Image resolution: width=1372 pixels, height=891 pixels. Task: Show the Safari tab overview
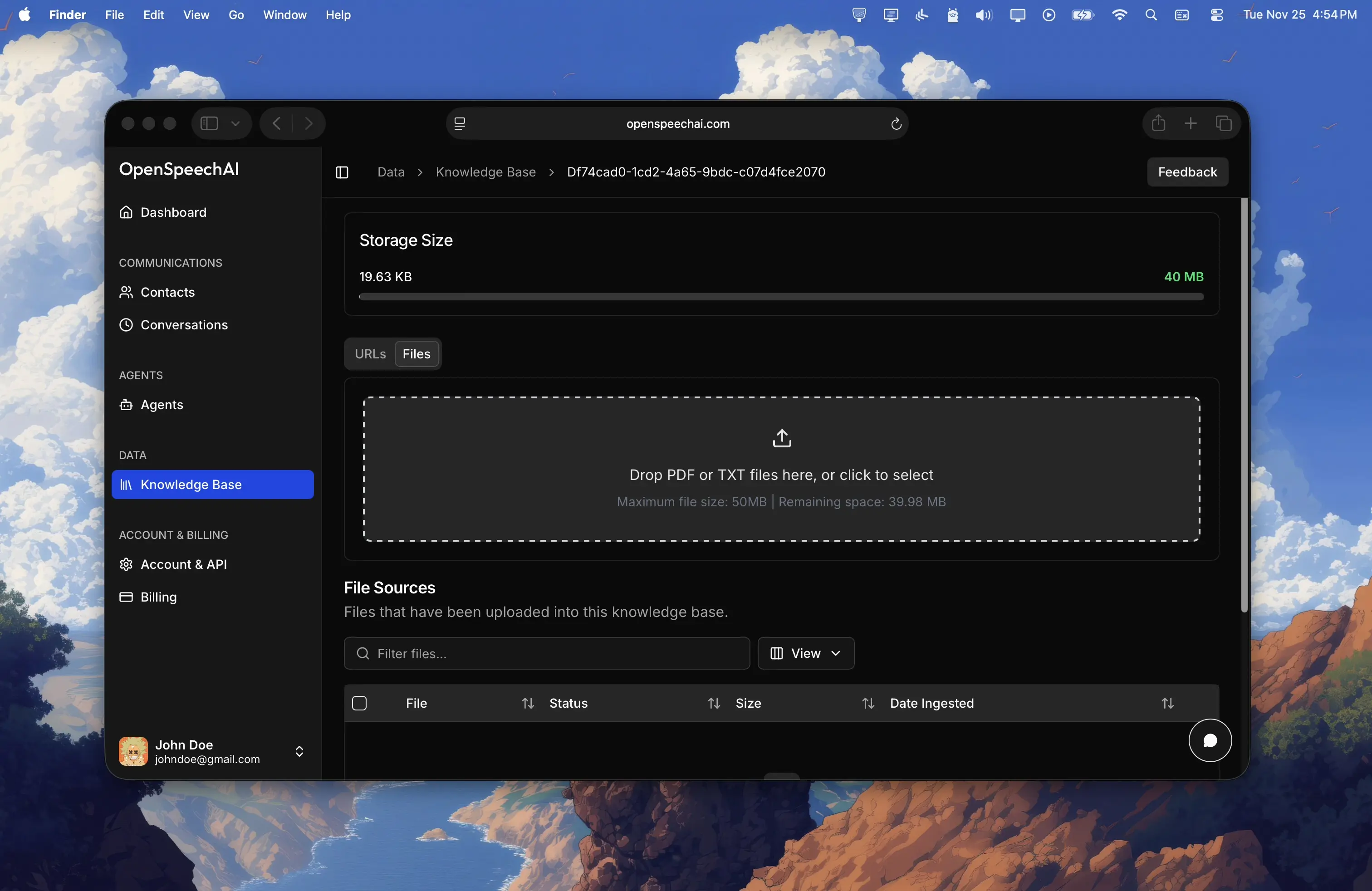1223,123
